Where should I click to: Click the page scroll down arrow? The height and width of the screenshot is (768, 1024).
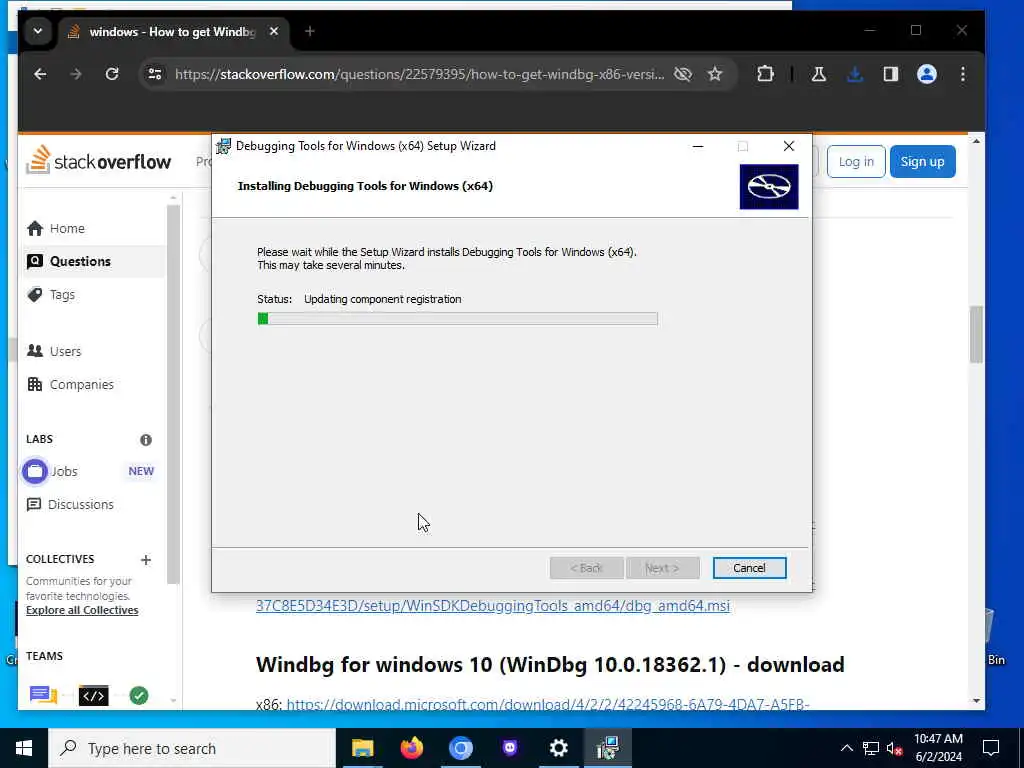tap(976, 701)
